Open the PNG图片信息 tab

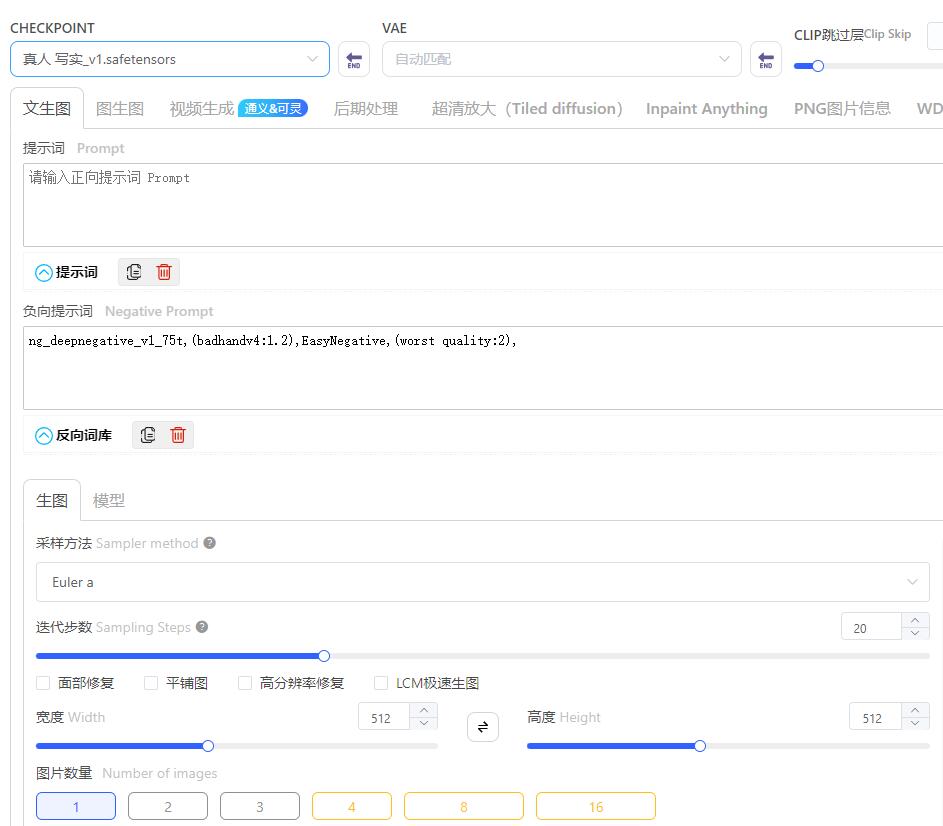(x=842, y=108)
